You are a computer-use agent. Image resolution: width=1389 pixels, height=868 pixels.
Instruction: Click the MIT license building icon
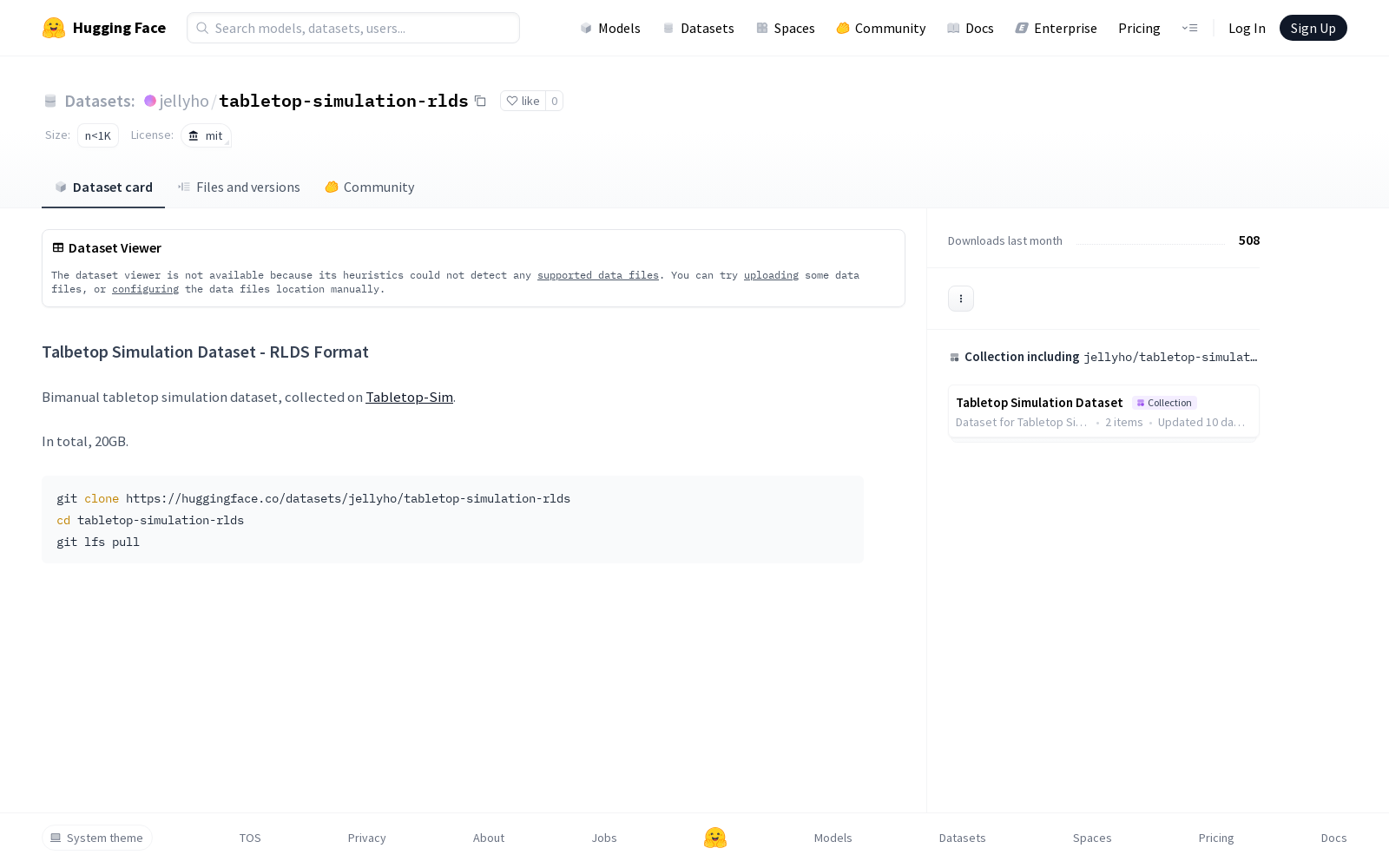[x=194, y=135]
